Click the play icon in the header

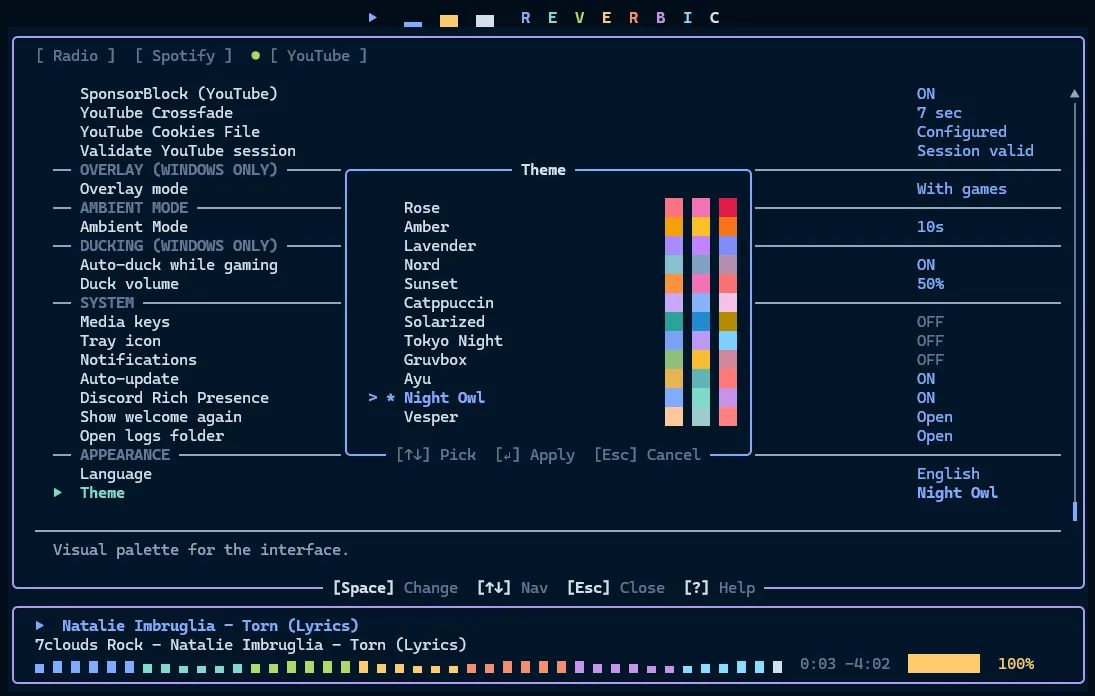point(373,17)
